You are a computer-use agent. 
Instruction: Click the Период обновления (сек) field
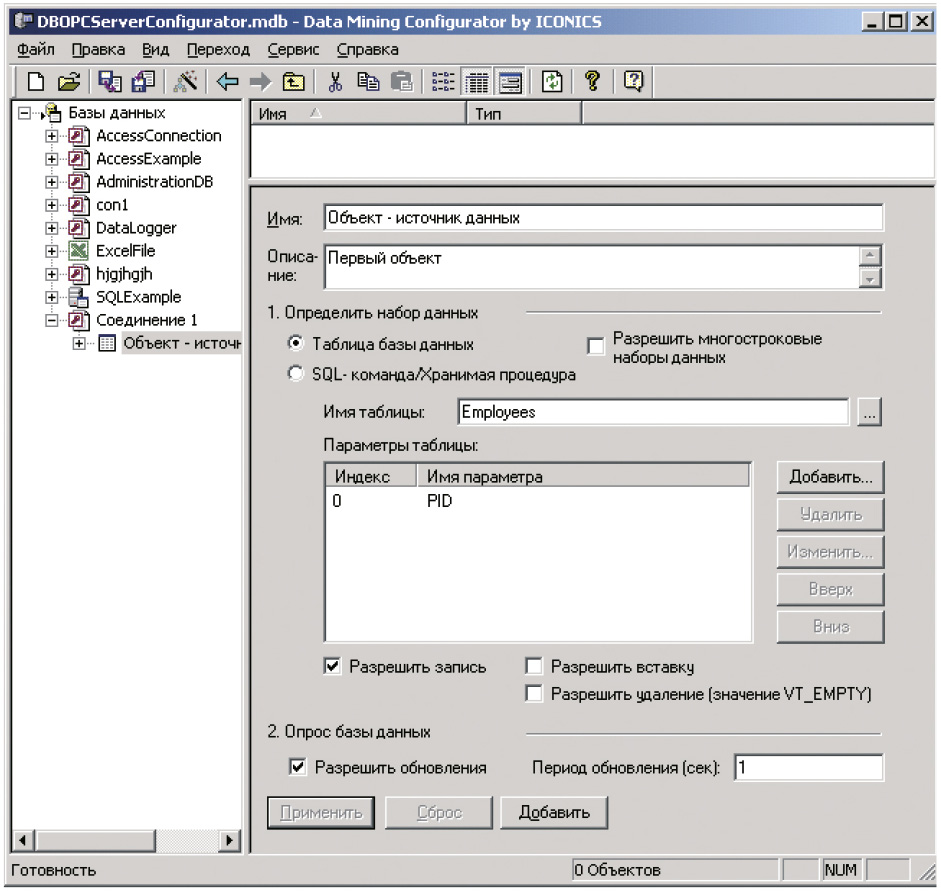808,767
